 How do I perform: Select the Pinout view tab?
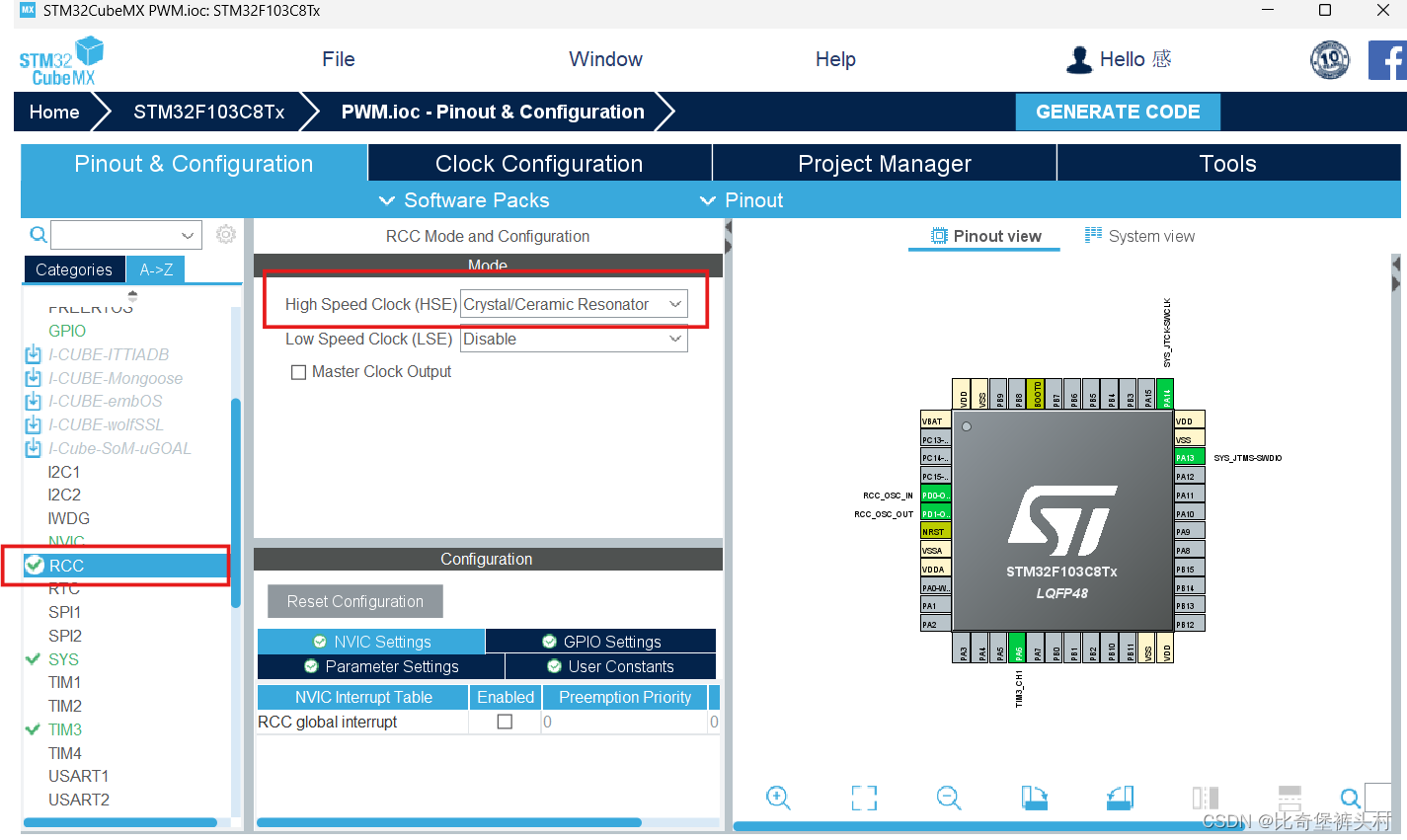pos(985,236)
